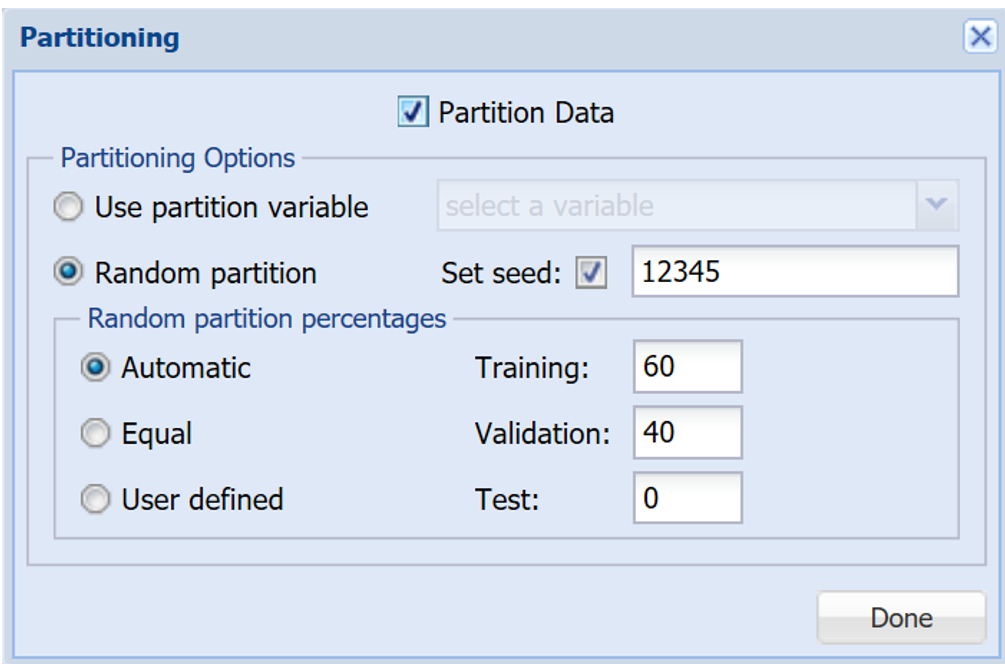Click the Validation percentage field
This screenshot has height=664, width=1005.
coord(687,433)
